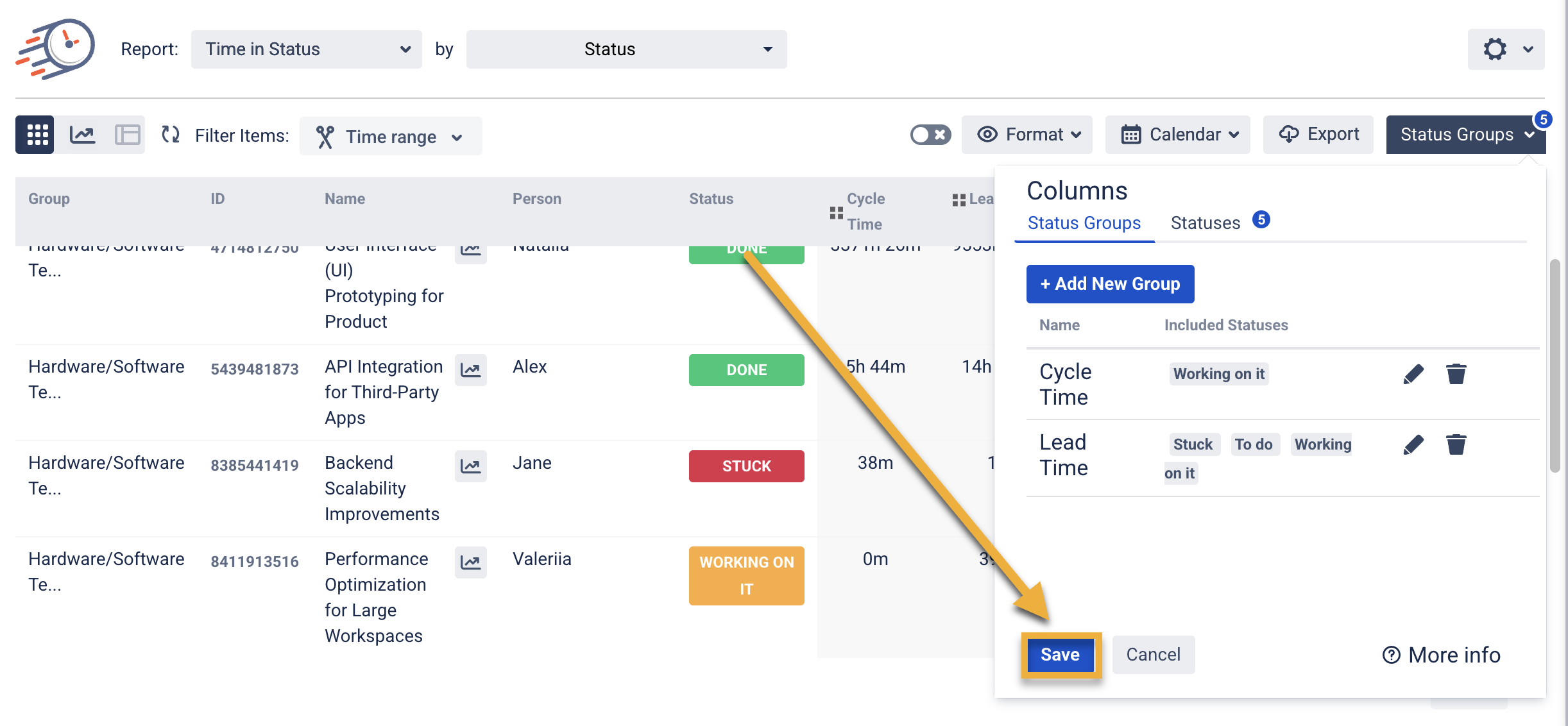Viewport: 1568px width, 726px height.
Task: Edit the Cycle Time group pencil
Action: [x=1413, y=374]
